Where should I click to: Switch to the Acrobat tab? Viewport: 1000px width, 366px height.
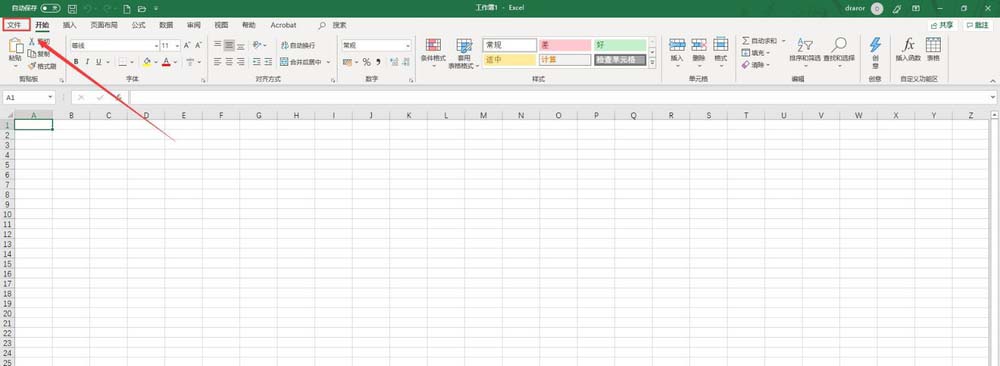tap(283, 25)
